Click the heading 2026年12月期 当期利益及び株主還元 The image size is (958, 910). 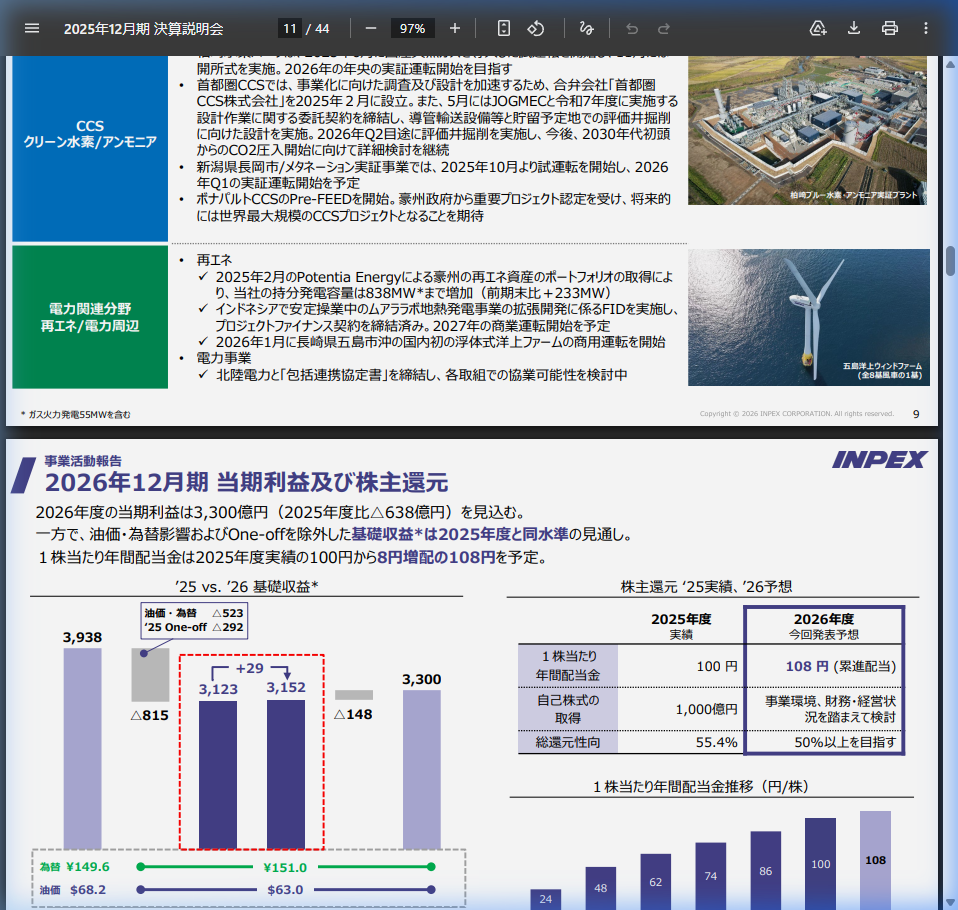(x=247, y=482)
